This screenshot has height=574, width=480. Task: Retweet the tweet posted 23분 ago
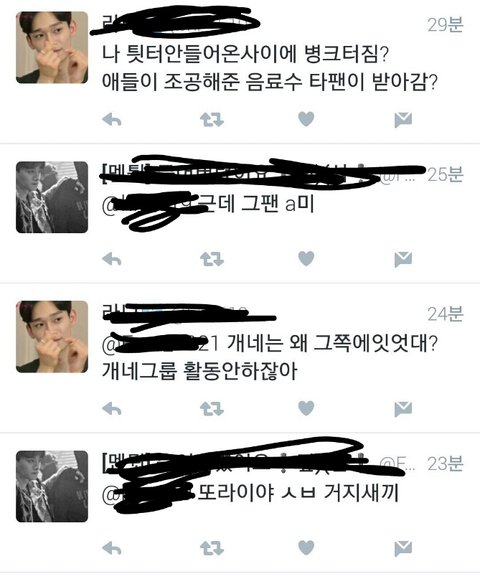pos(212,548)
